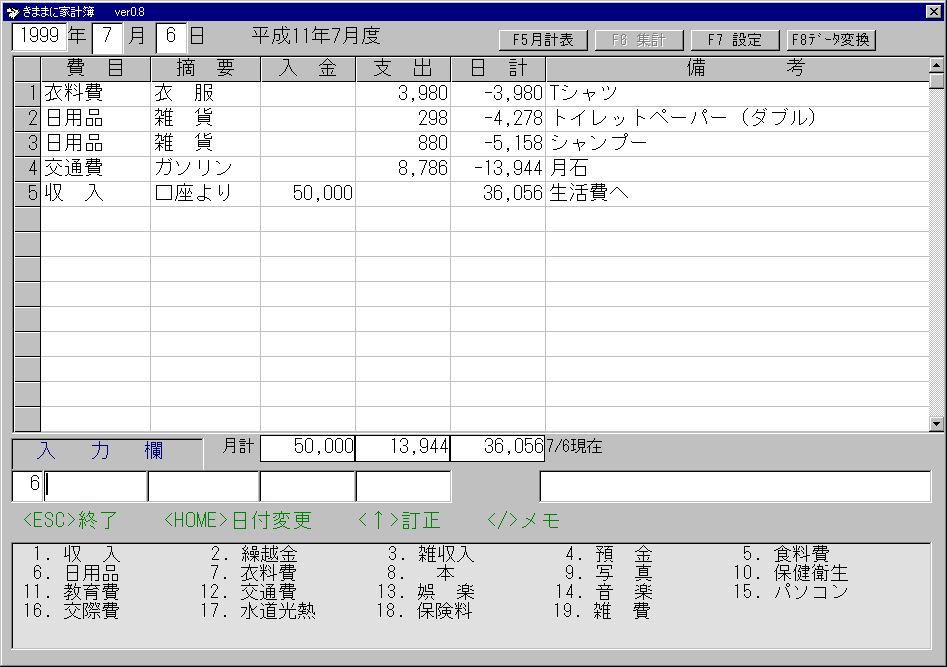
Task: Click the 入金 entry field in 入力欄 row
Action: coord(307,486)
